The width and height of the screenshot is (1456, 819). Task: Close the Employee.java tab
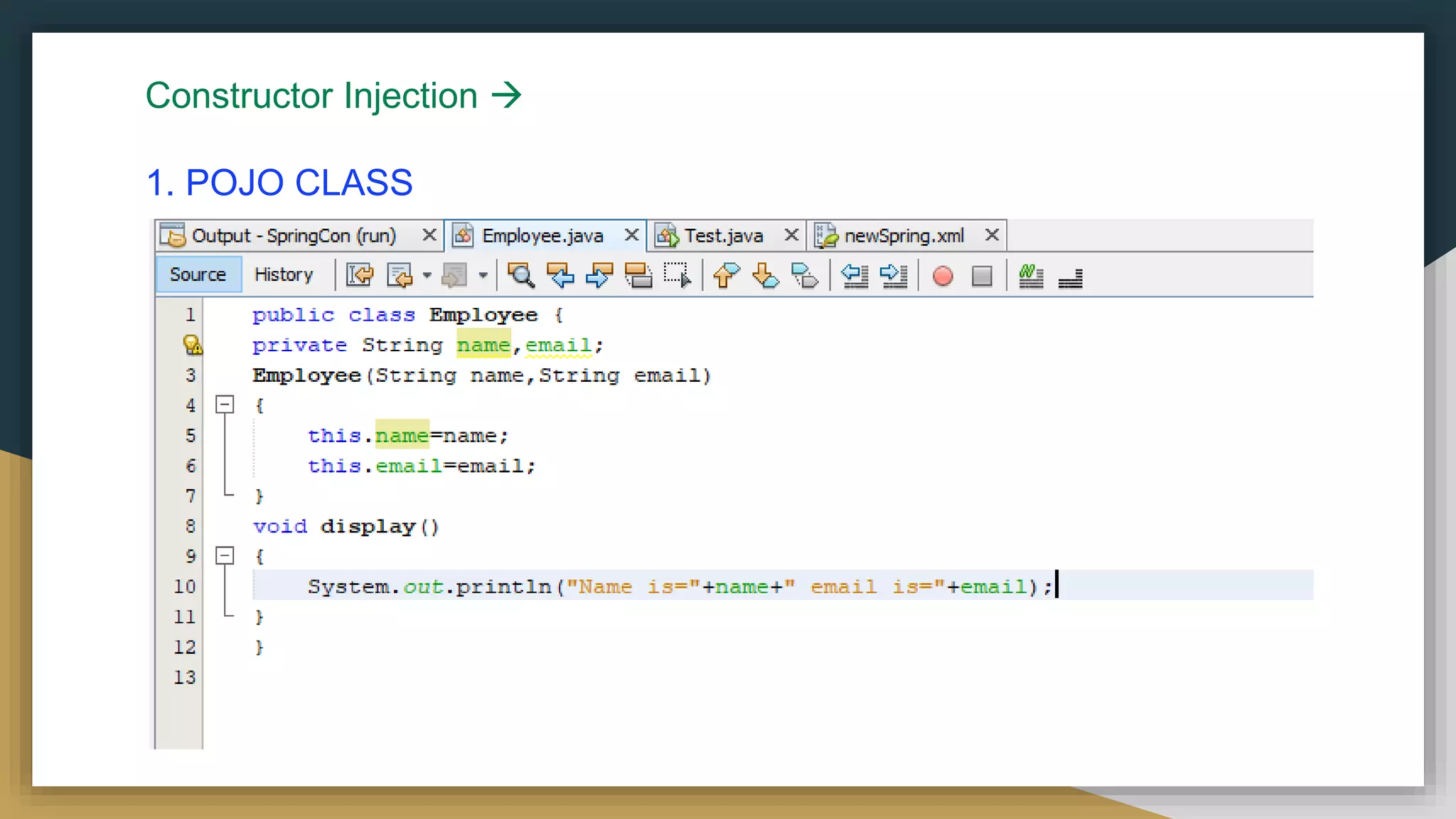(631, 235)
